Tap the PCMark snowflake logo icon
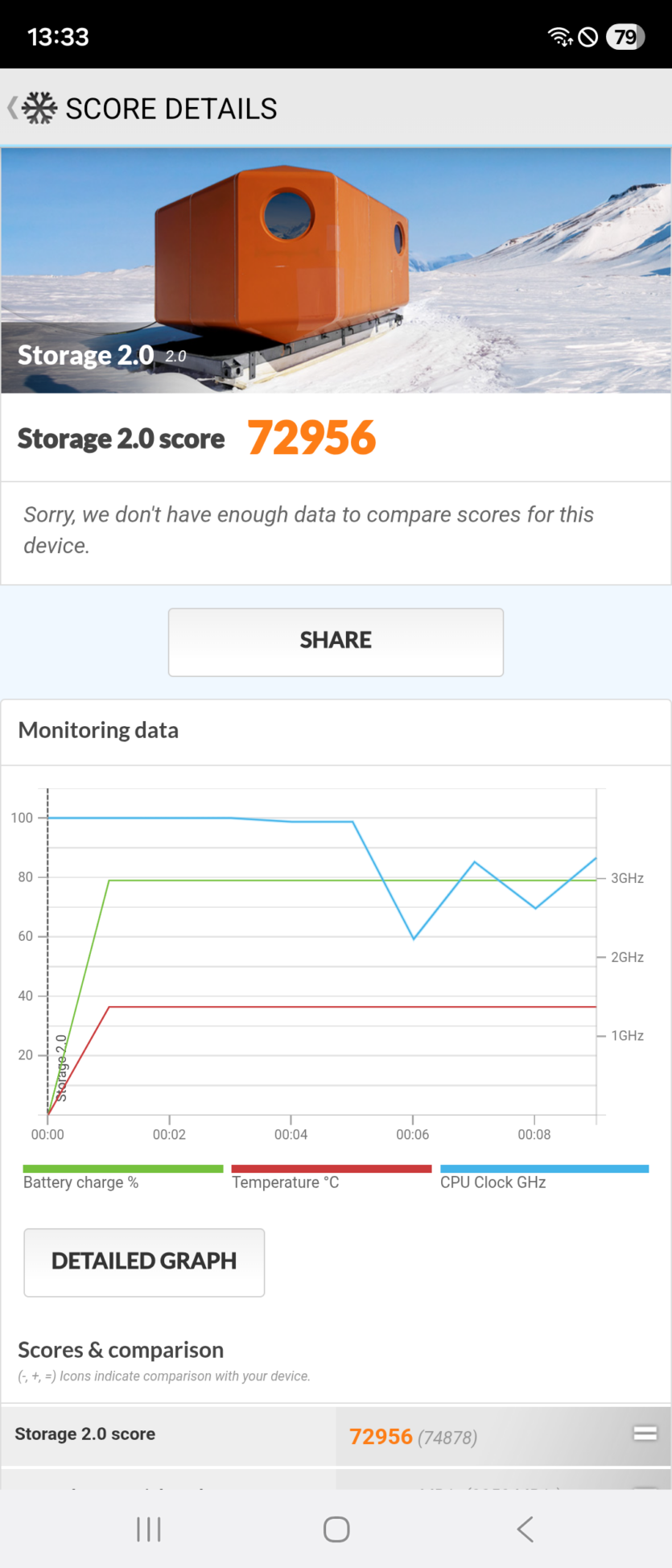672x1568 pixels. tap(39, 108)
